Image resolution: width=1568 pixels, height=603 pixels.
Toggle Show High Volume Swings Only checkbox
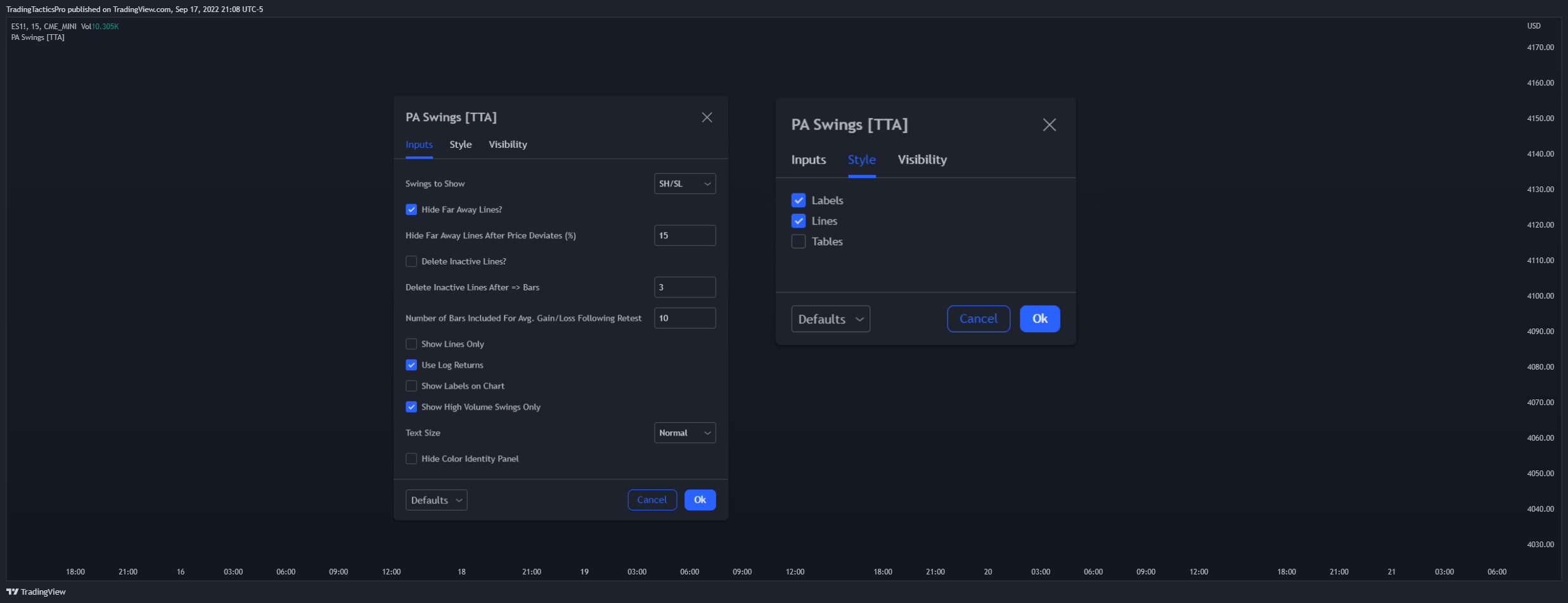point(411,406)
